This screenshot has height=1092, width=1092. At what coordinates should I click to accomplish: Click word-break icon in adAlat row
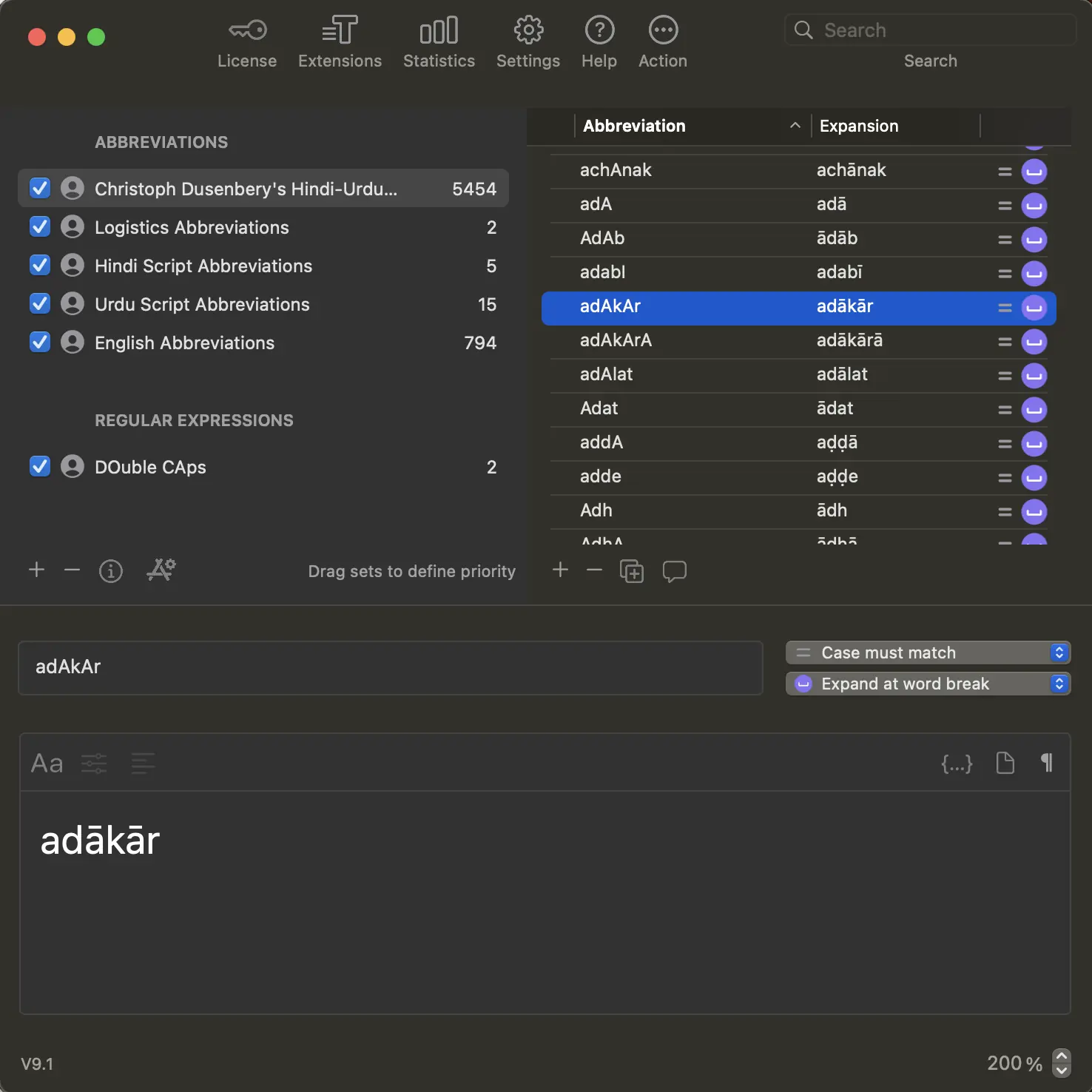coord(1034,376)
